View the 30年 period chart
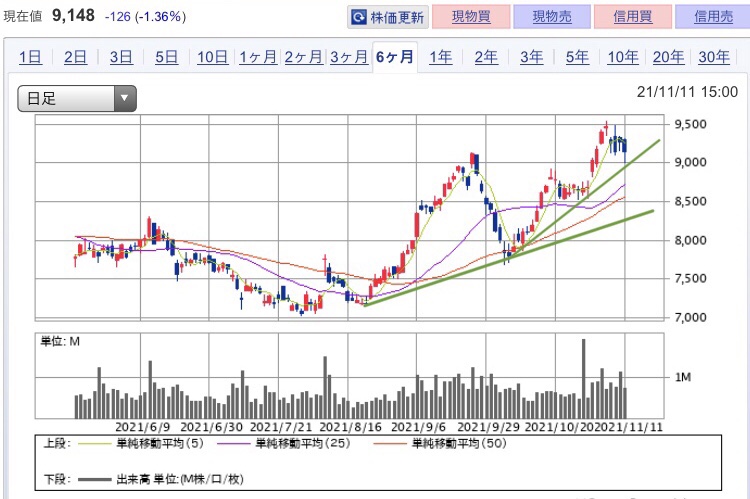The image size is (750, 499). (x=714, y=57)
